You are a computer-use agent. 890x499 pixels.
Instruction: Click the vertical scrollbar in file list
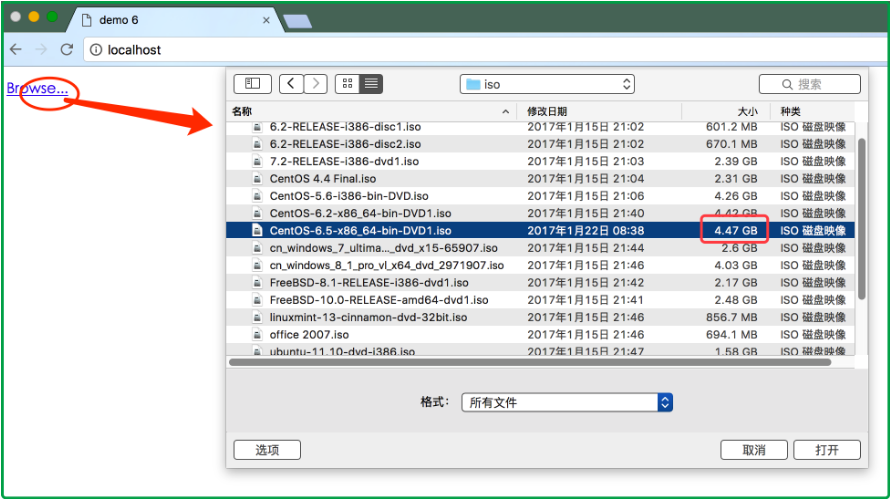click(x=862, y=219)
